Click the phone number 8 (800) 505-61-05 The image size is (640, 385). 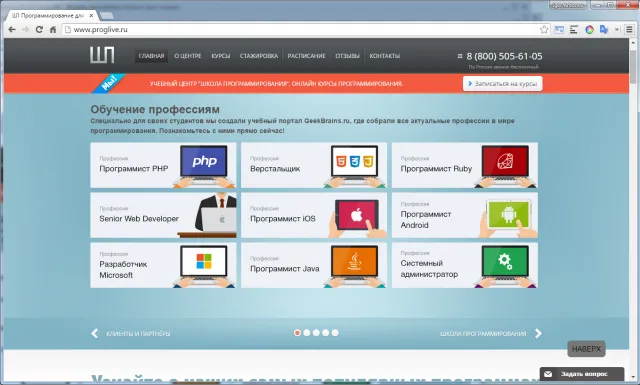tap(504, 56)
